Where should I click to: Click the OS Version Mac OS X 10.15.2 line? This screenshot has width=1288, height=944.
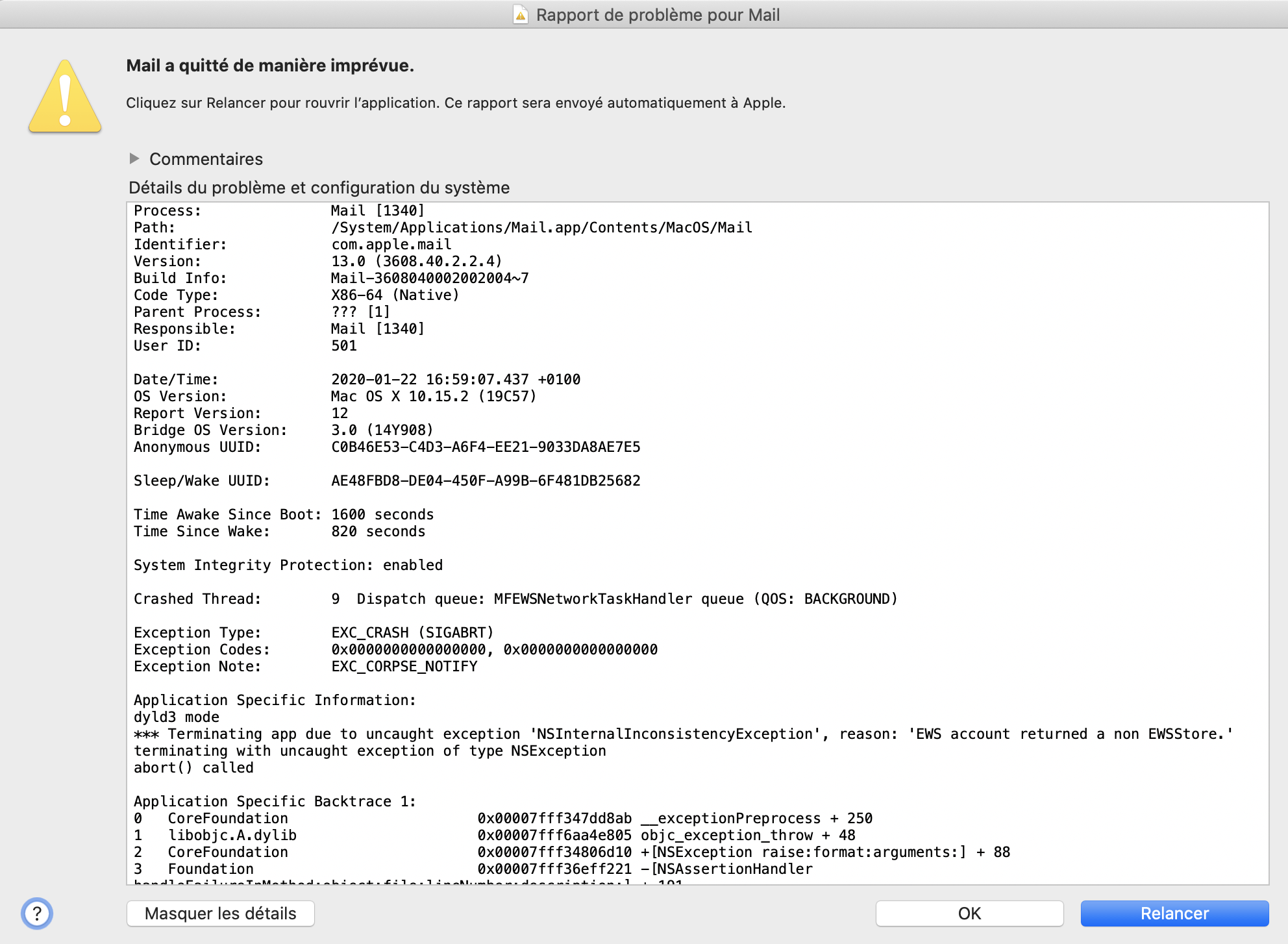click(433, 396)
